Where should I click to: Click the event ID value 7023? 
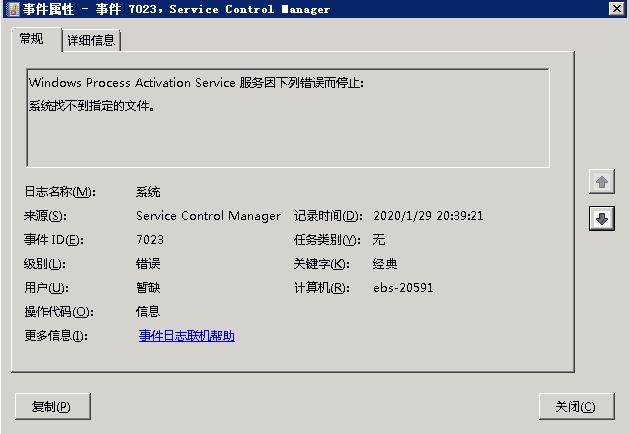click(x=150, y=240)
